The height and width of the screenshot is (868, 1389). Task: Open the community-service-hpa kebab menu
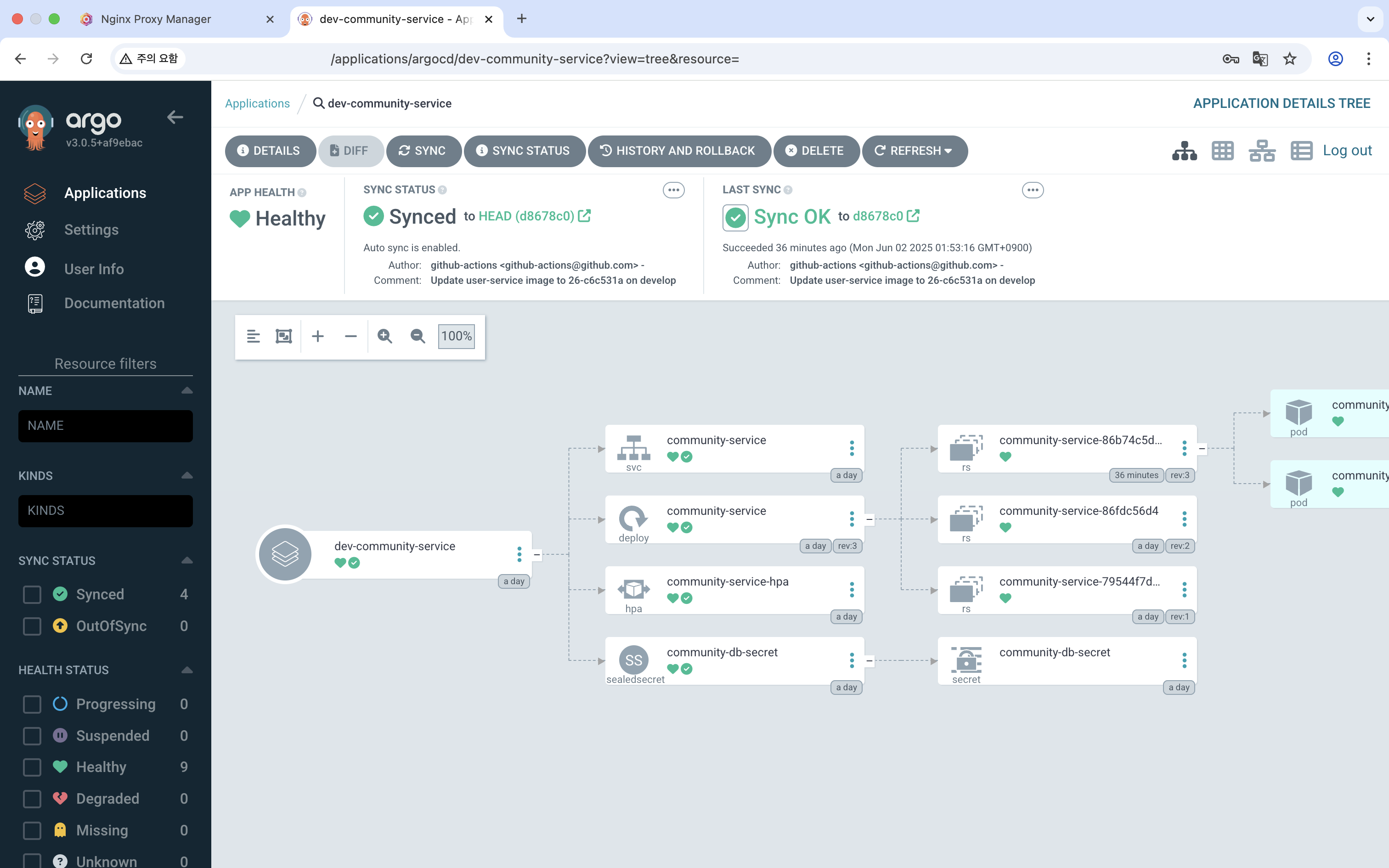[852, 590]
